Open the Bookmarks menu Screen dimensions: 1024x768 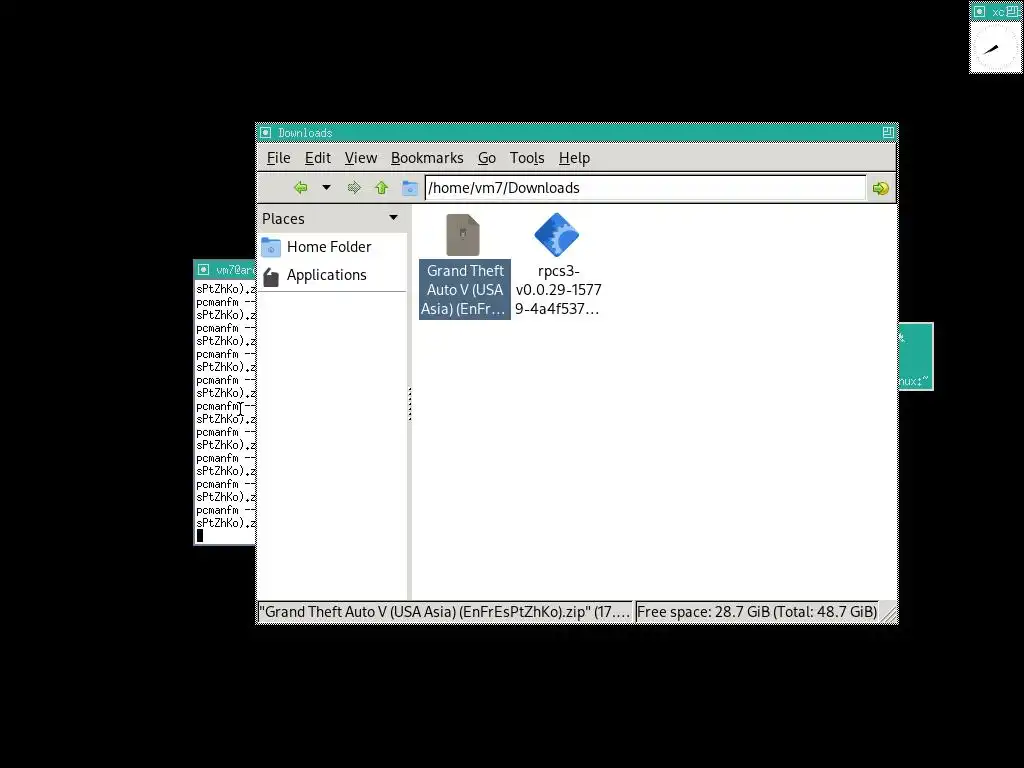427,158
